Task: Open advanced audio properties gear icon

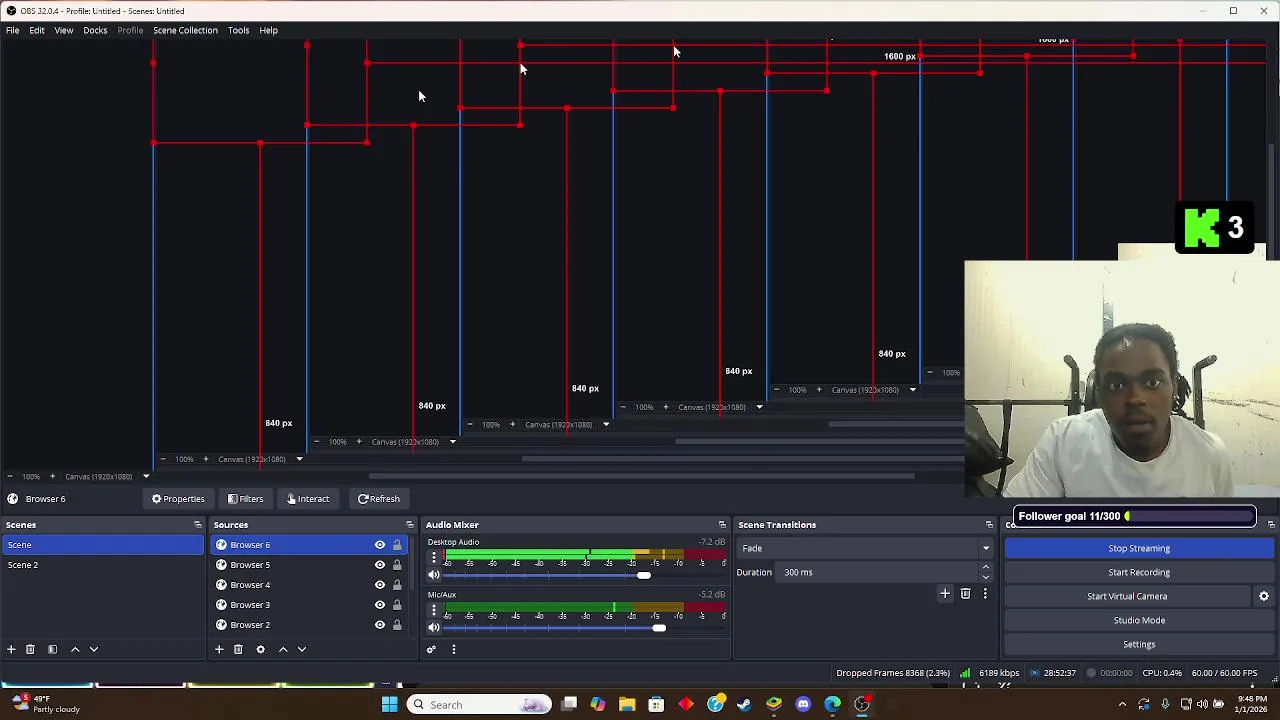Action: [x=431, y=649]
